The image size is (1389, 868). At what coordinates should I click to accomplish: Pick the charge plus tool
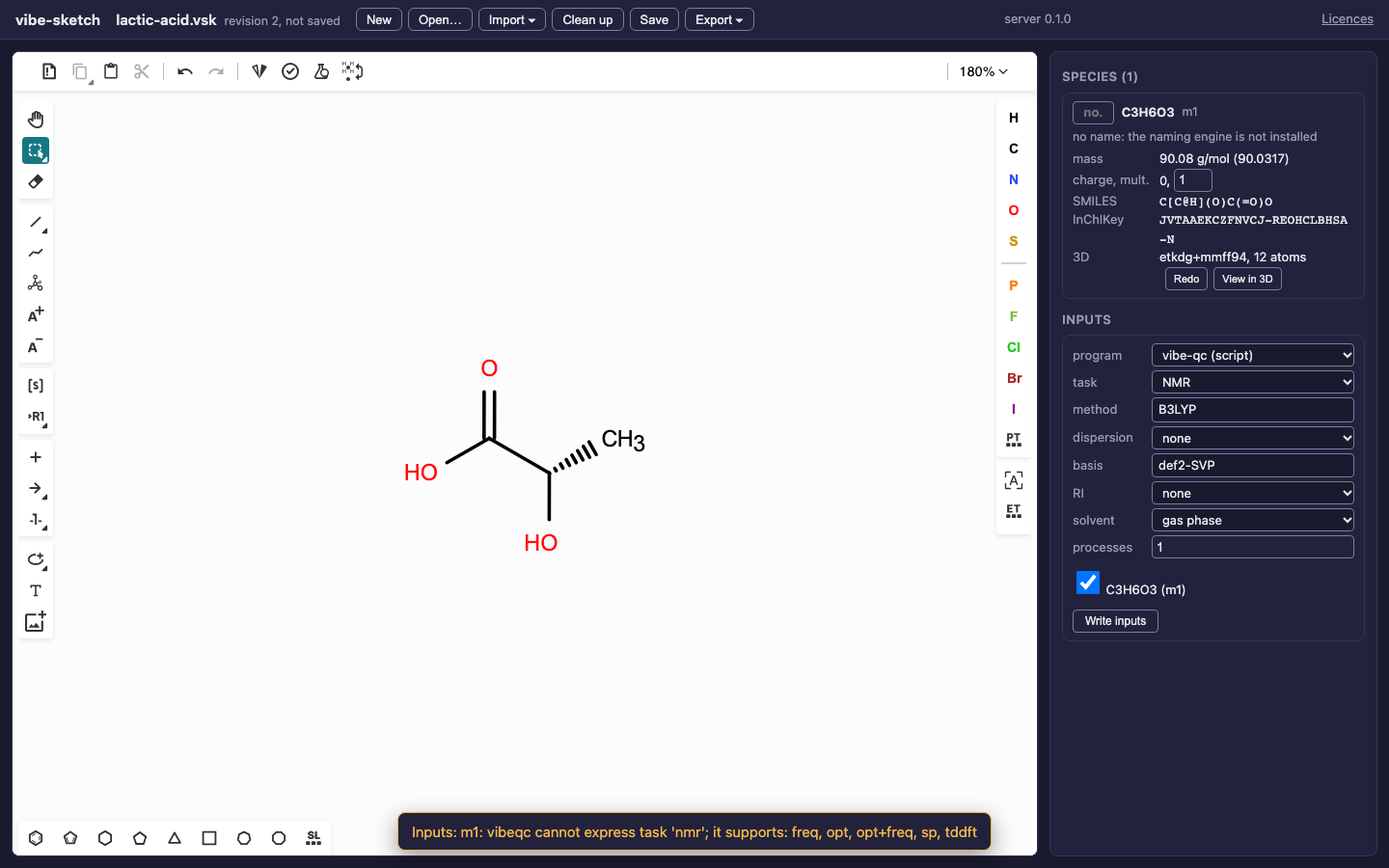pos(36,314)
